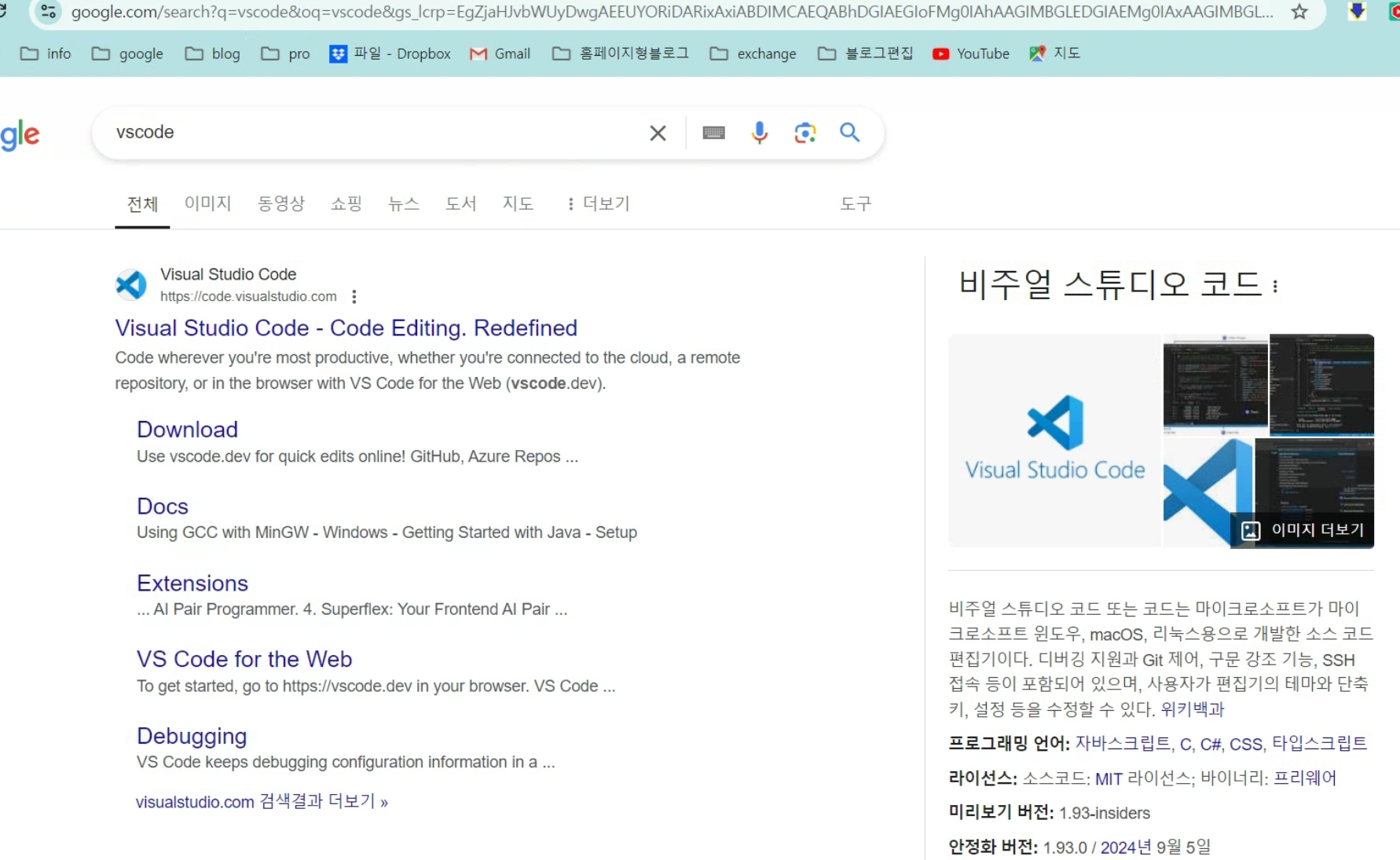Image resolution: width=1400 pixels, height=860 pixels.
Task: Click the 2024년 release date link
Action: click(x=1126, y=847)
